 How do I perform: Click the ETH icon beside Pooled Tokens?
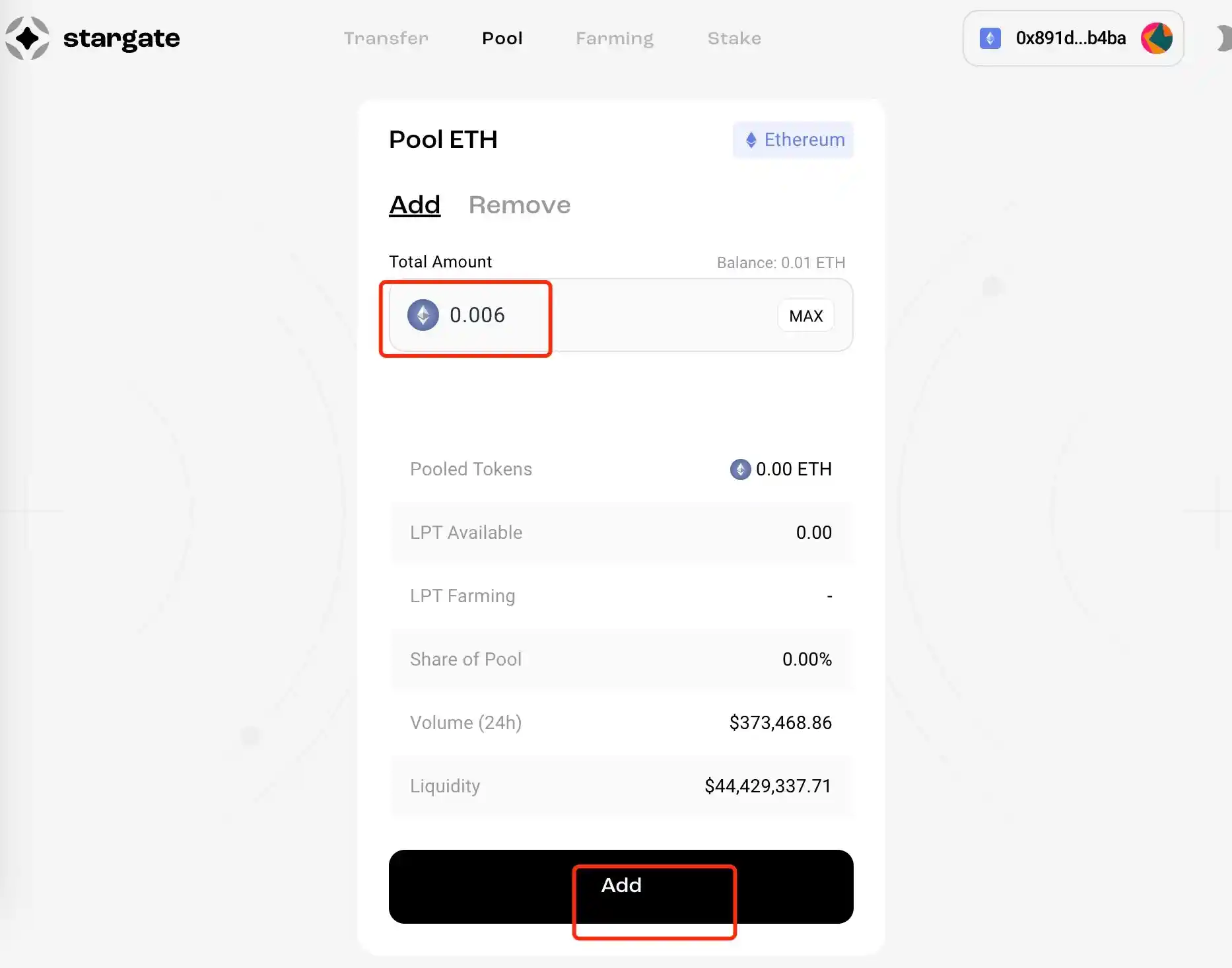click(740, 469)
